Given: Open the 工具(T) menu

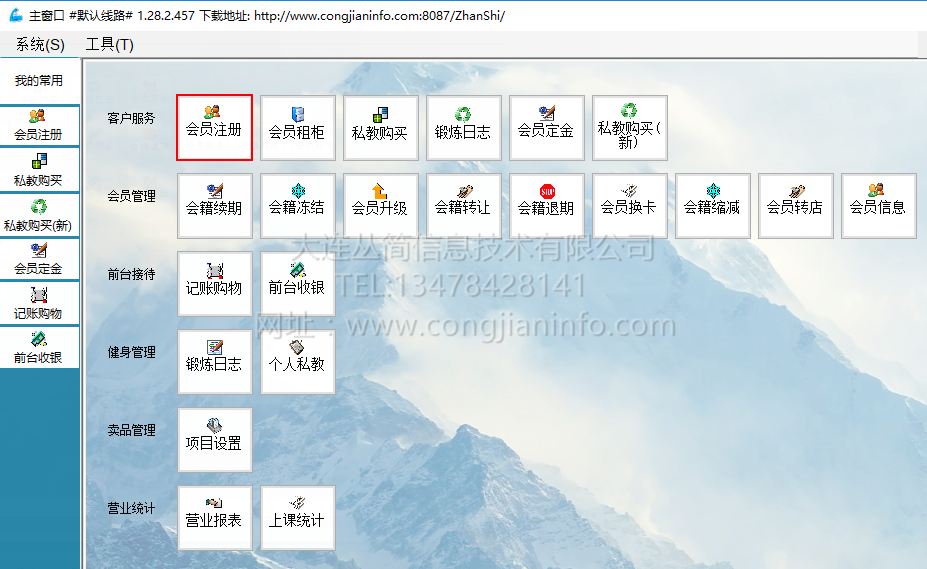Looking at the screenshot, I should [110, 44].
